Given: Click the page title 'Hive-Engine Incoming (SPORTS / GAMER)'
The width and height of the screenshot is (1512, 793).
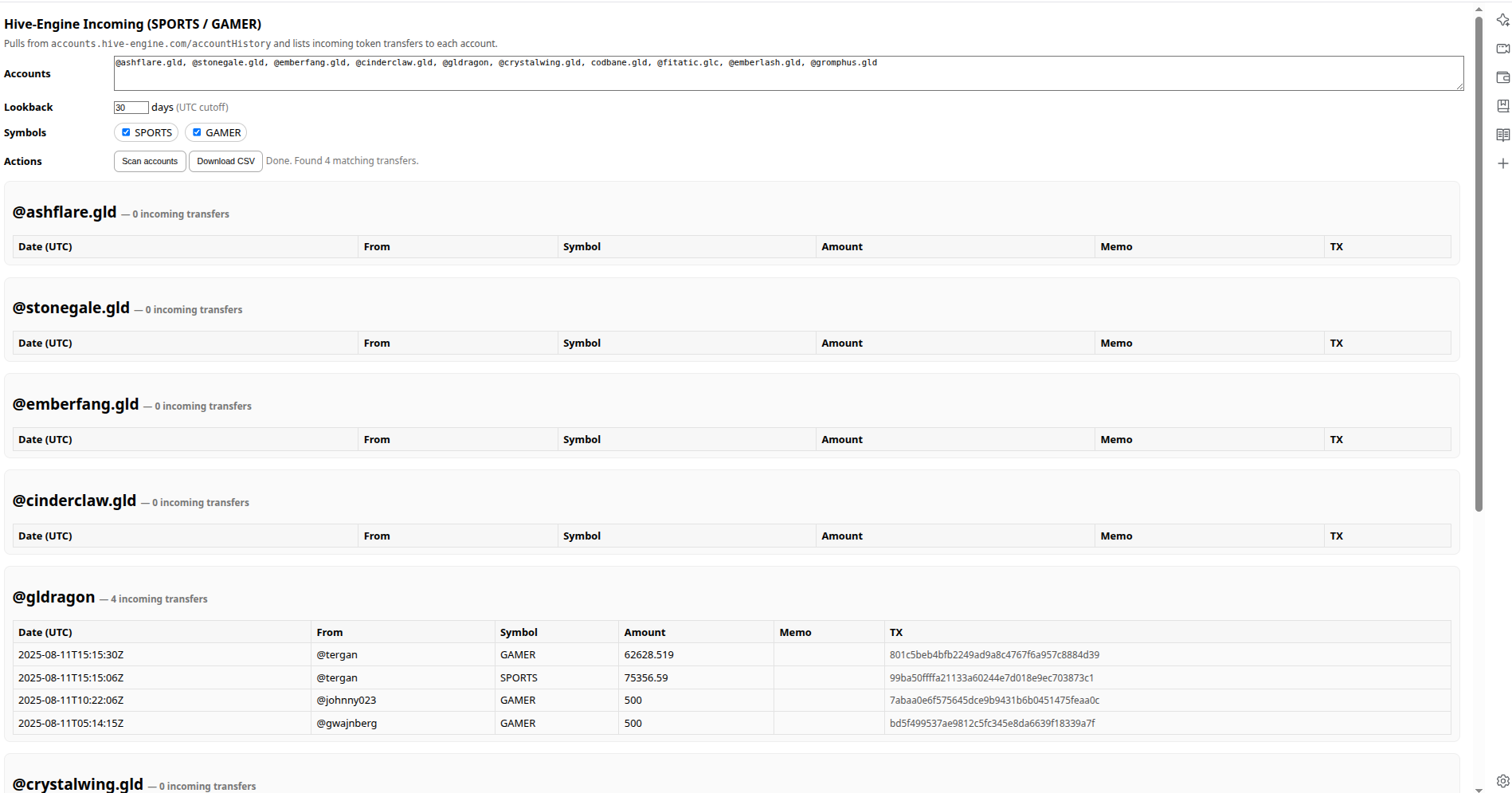Looking at the screenshot, I should 133,24.
